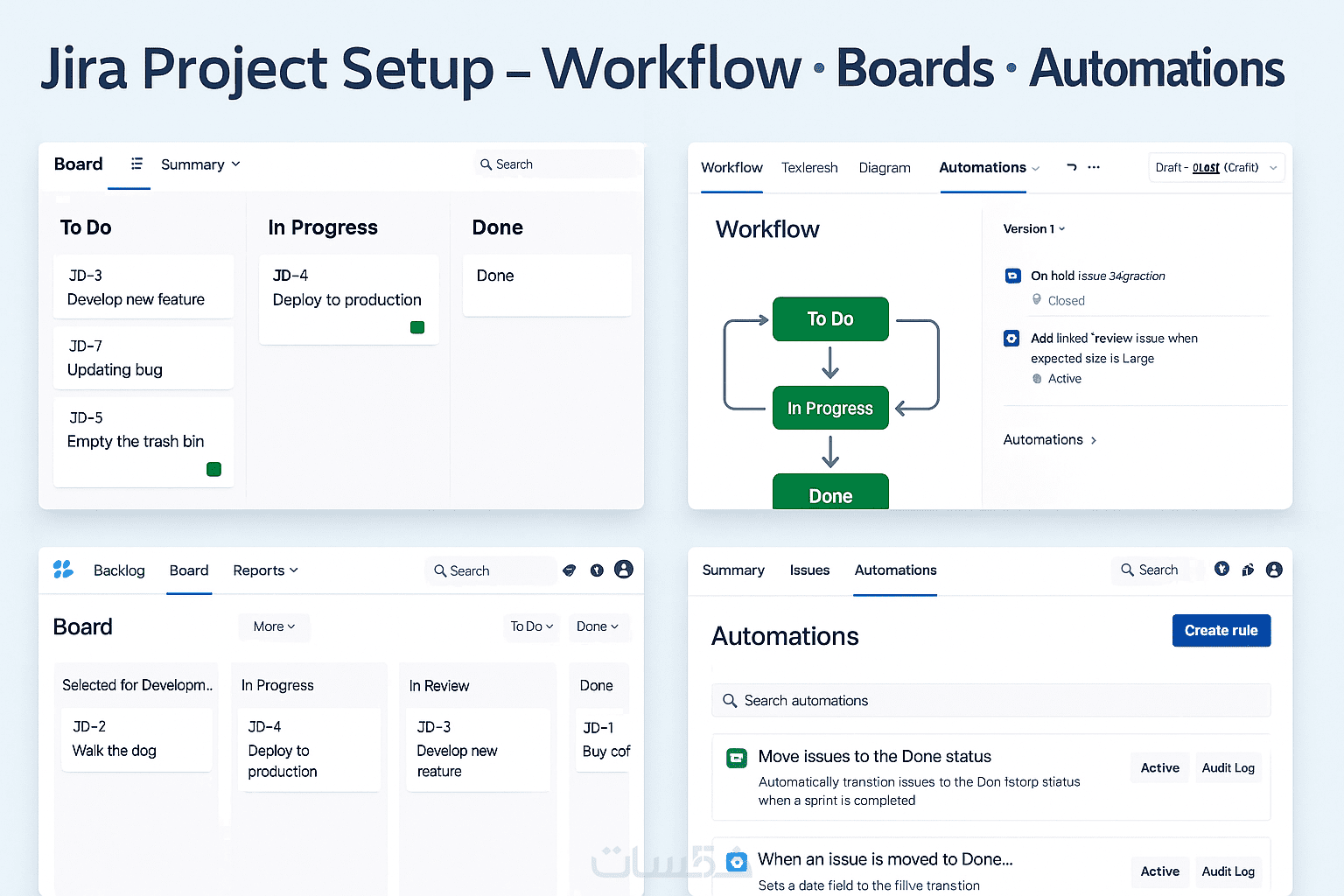Click the Board tab in Backlog panel

pyautogui.click(x=189, y=570)
